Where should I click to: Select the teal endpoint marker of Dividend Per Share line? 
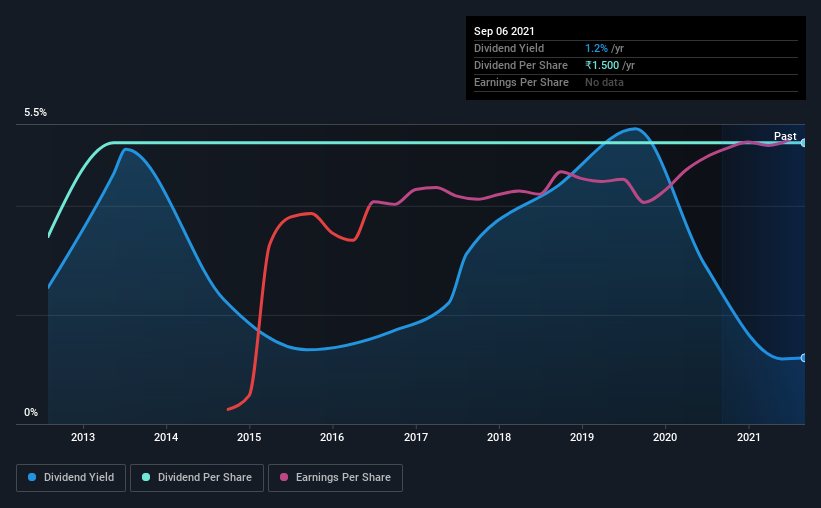pos(803,142)
